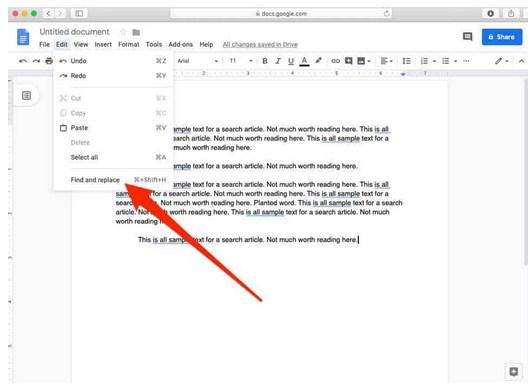Choose Paste from the Edit menu

[113, 128]
